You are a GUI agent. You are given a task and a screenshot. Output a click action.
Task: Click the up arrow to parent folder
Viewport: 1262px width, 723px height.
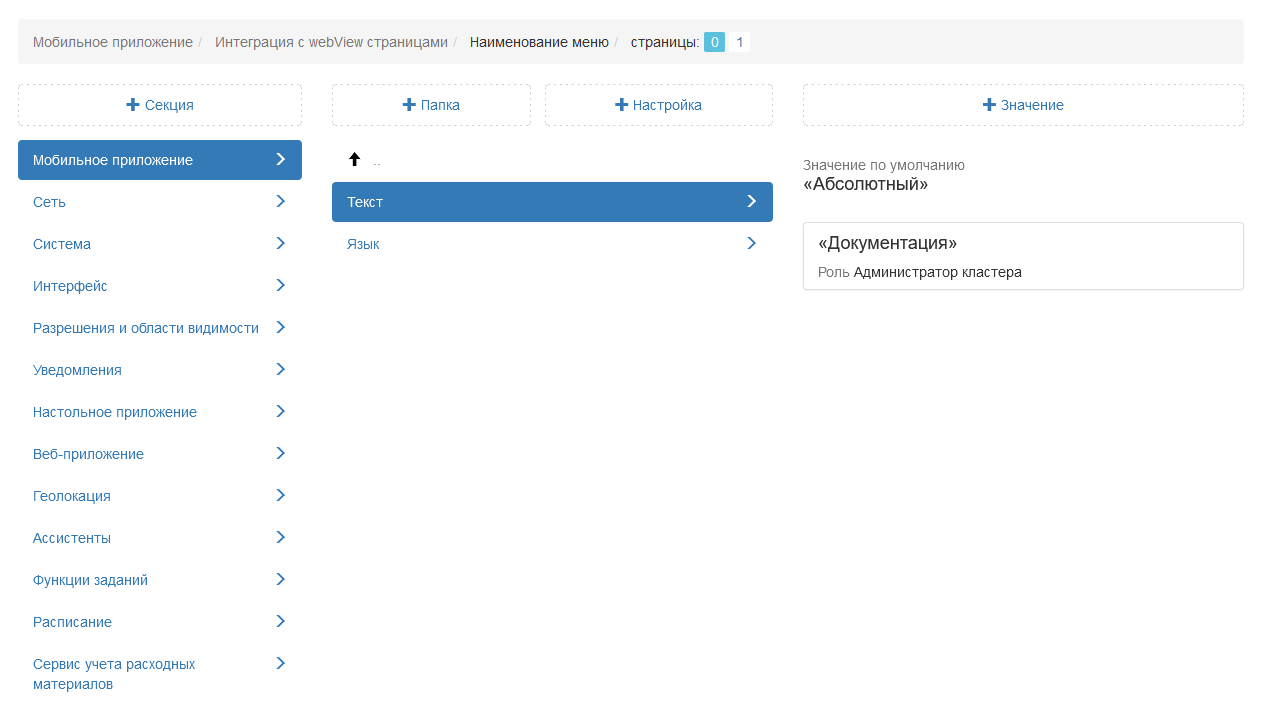pyautogui.click(x=354, y=160)
